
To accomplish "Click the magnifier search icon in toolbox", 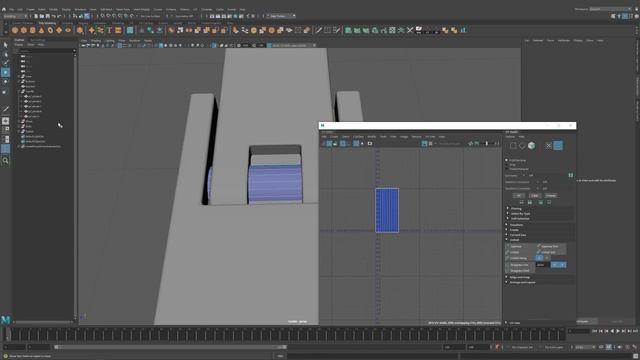I will point(5,161).
